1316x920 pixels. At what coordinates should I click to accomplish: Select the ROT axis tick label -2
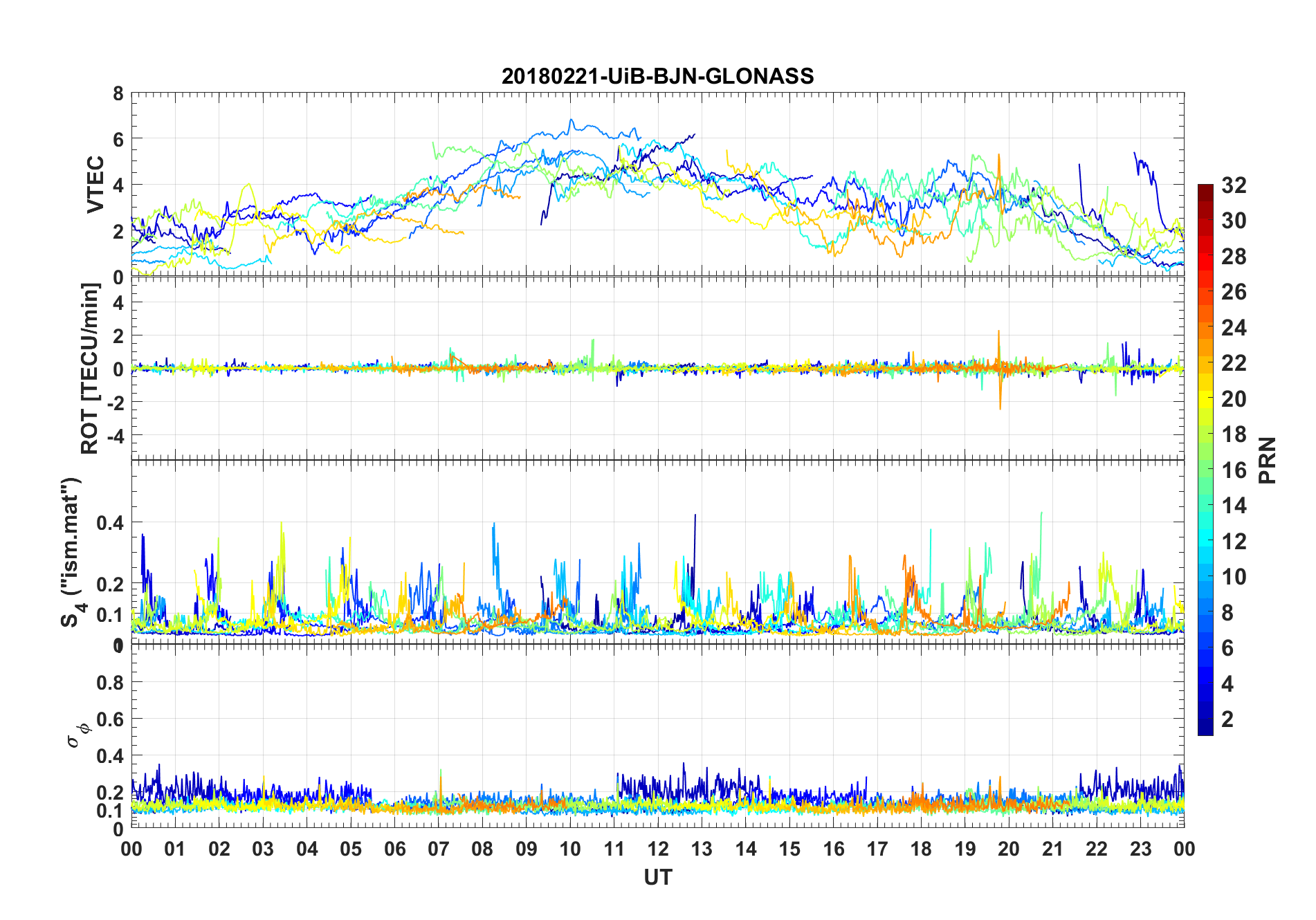point(114,403)
